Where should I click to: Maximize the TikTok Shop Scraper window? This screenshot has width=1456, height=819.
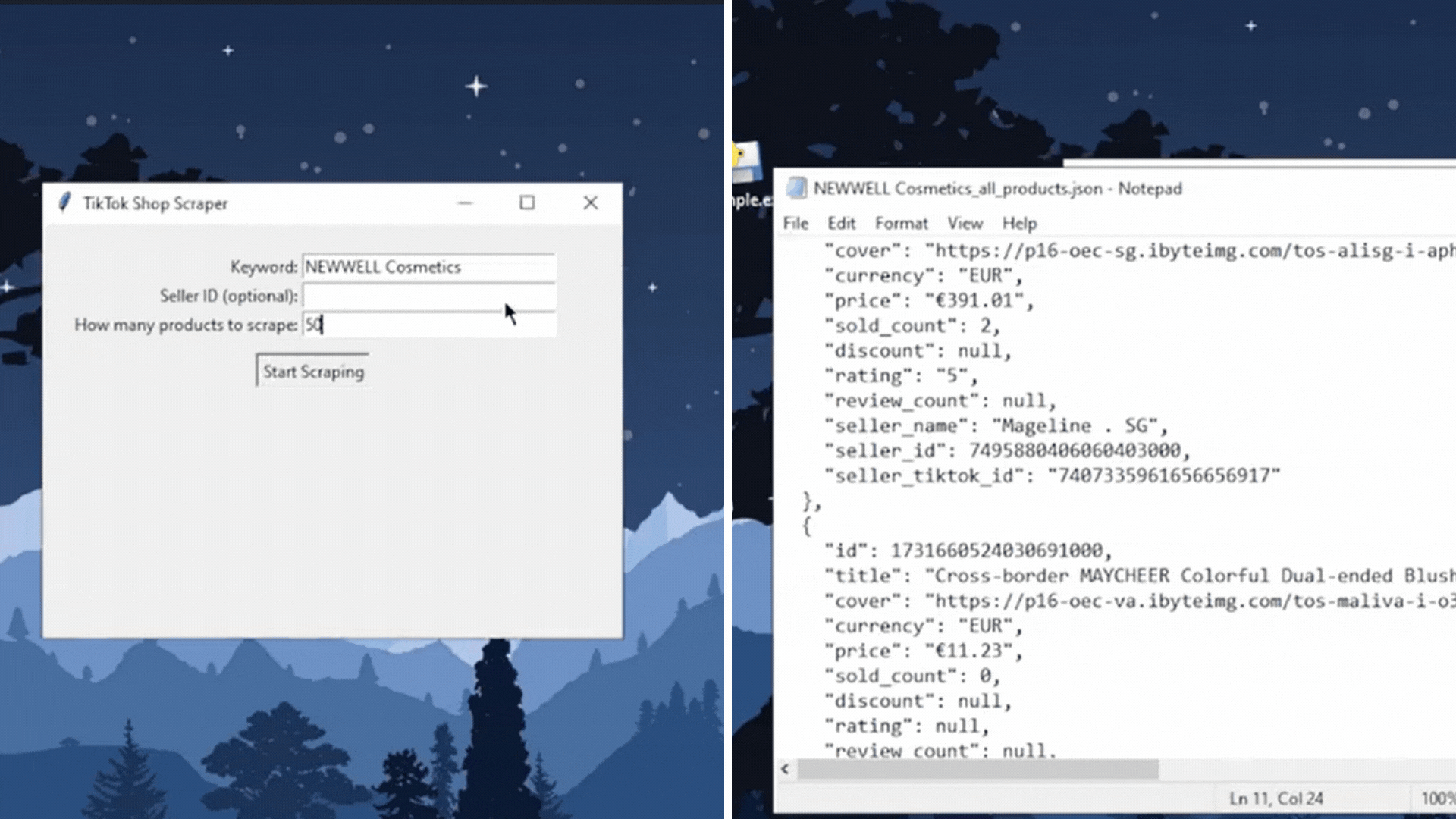point(527,202)
